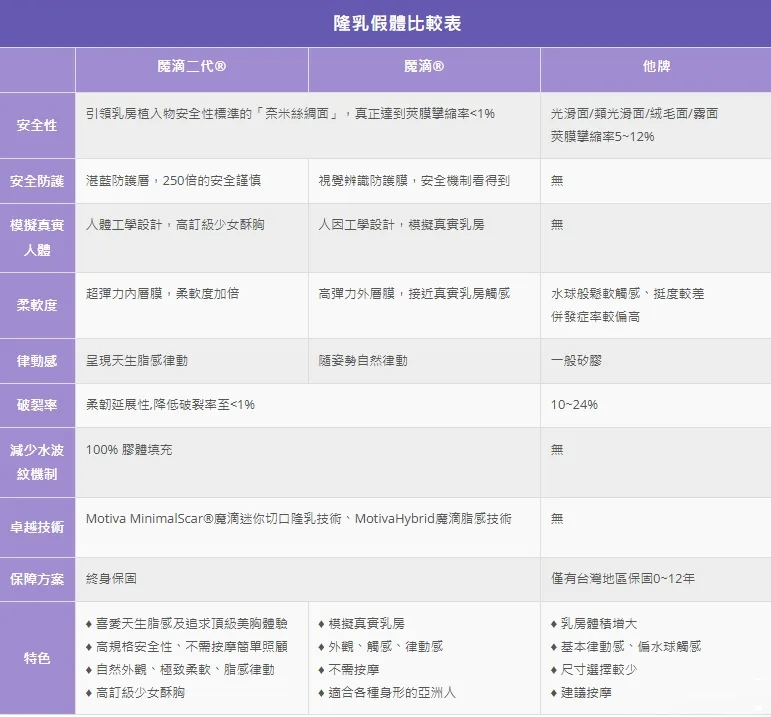Click the 柔軟度 row label
This screenshot has width=771, height=717.
[37, 305]
